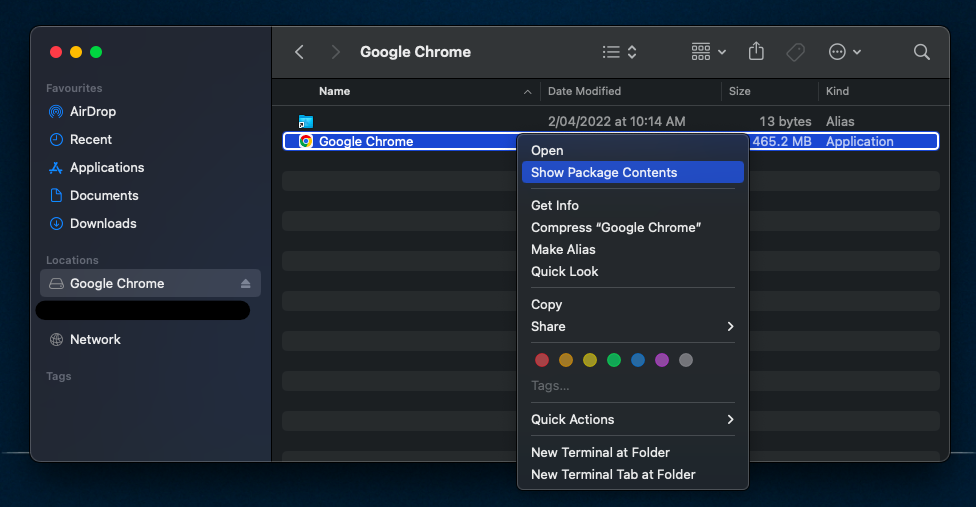Open the Quick Actions submenu
This screenshot has height=507, width=976.
632,419
